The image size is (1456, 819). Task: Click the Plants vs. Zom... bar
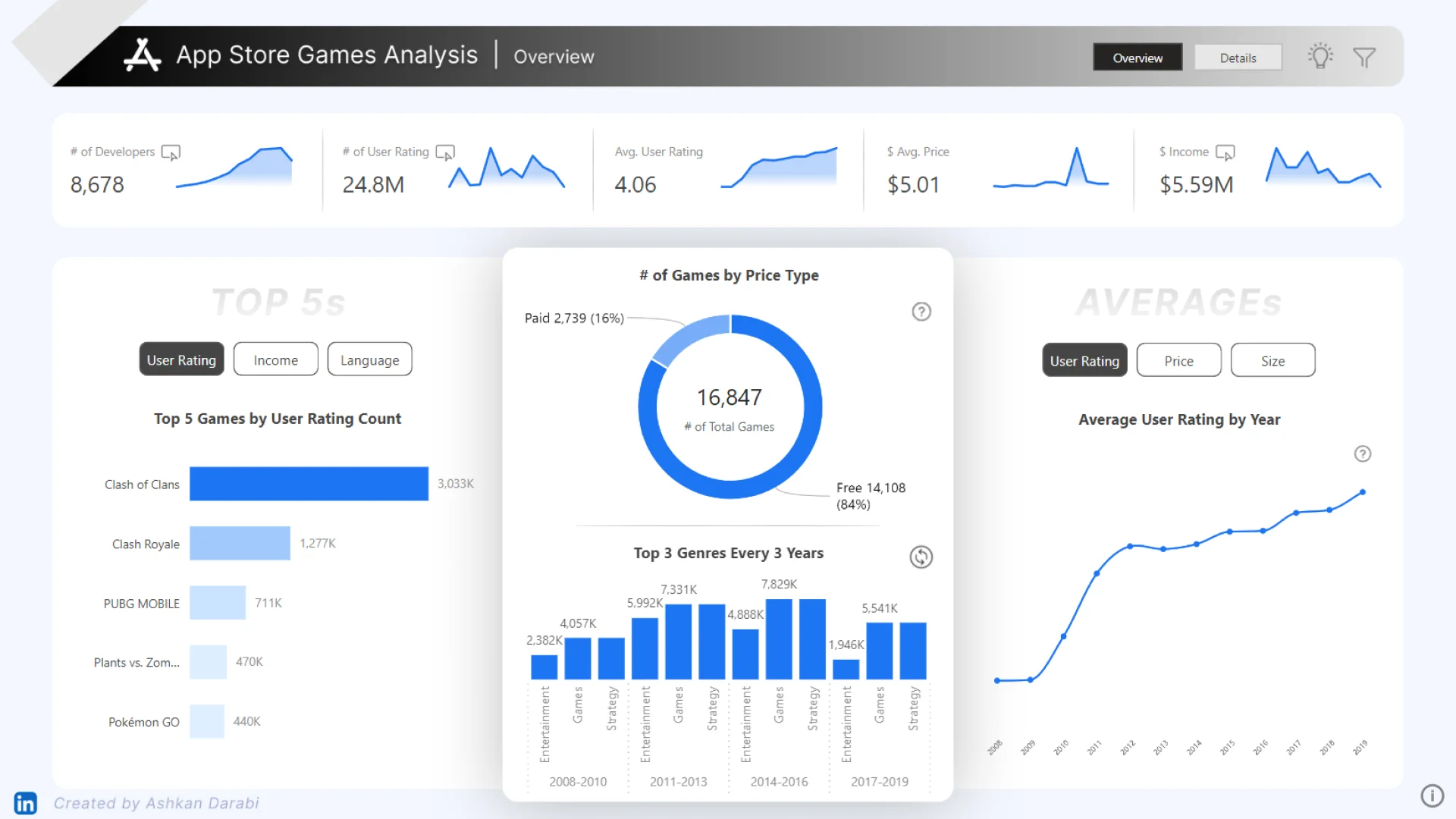click(208, 662)
